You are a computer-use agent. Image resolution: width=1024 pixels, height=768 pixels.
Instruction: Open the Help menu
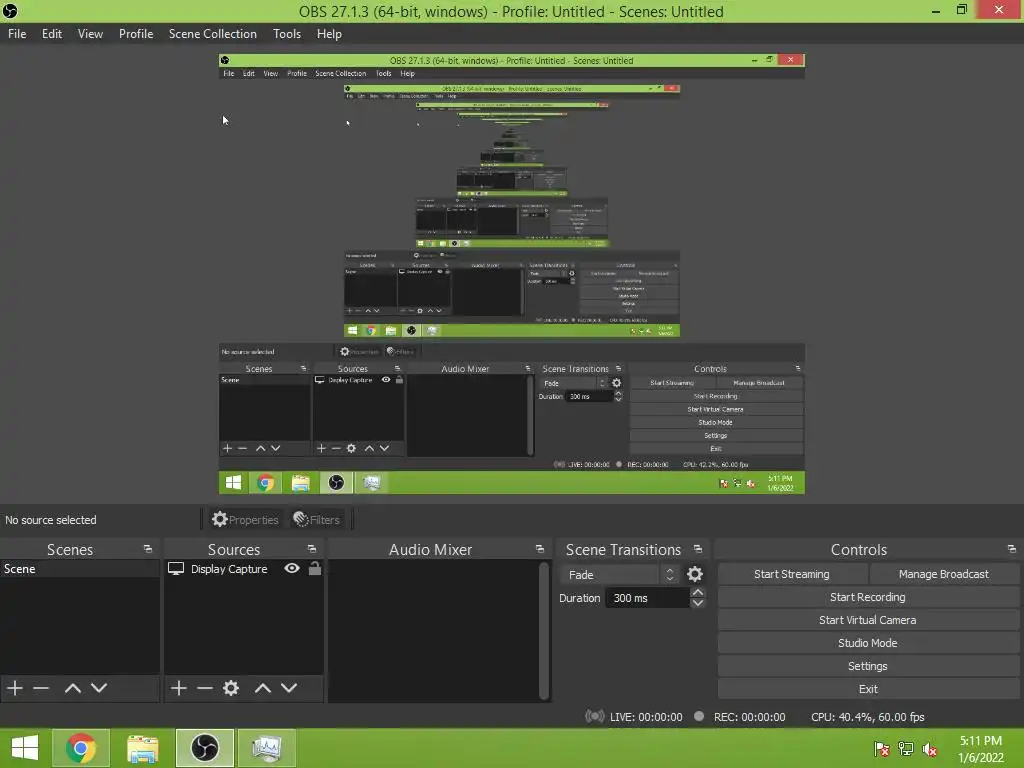click(x=329, y=34)
